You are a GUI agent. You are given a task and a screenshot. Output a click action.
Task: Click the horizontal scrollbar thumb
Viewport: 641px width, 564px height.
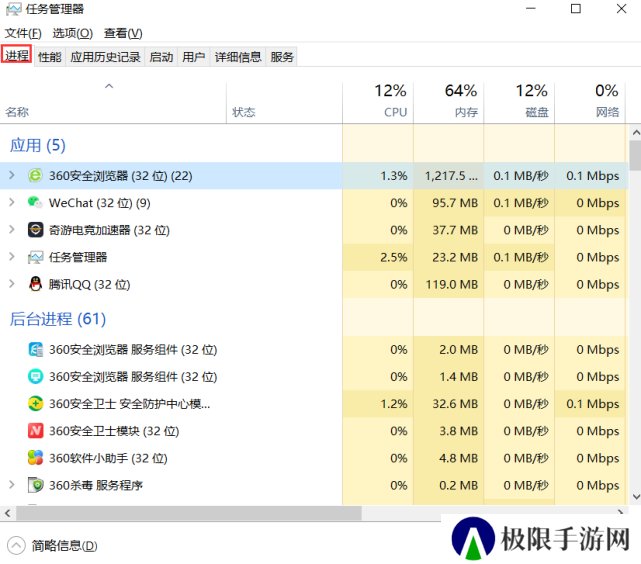[188, 513]
